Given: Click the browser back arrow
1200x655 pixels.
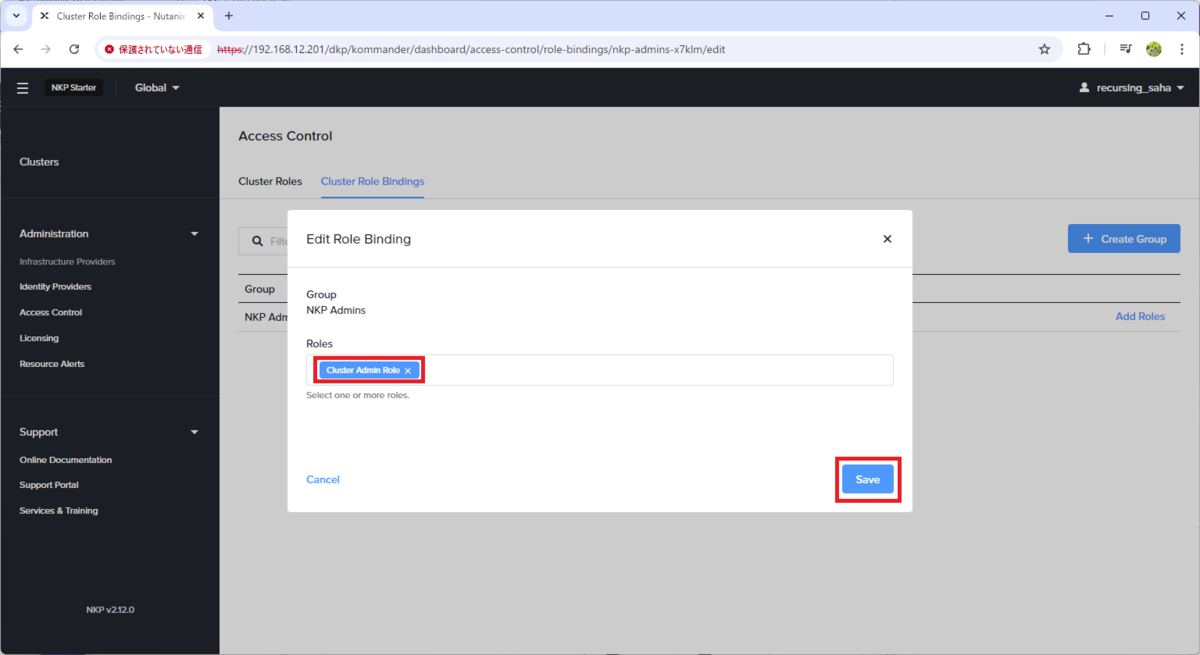Looking at the screenshot, I should click(18, 49).
